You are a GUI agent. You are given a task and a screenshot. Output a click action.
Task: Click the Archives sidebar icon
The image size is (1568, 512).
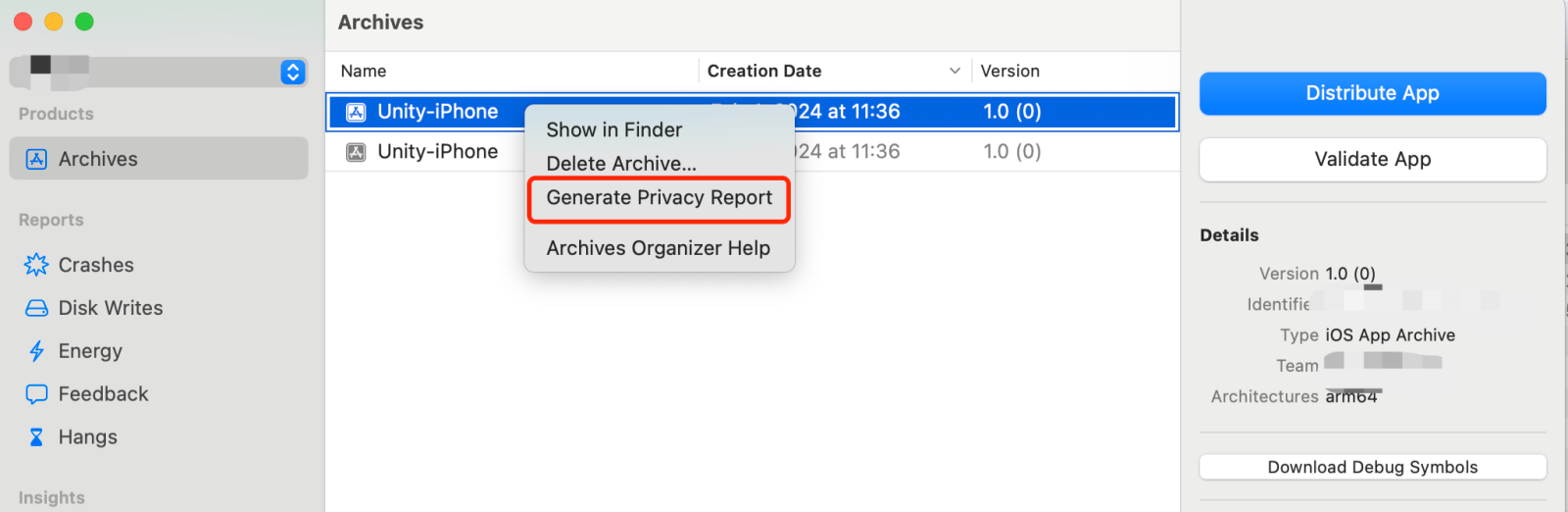tap(36, 159)
